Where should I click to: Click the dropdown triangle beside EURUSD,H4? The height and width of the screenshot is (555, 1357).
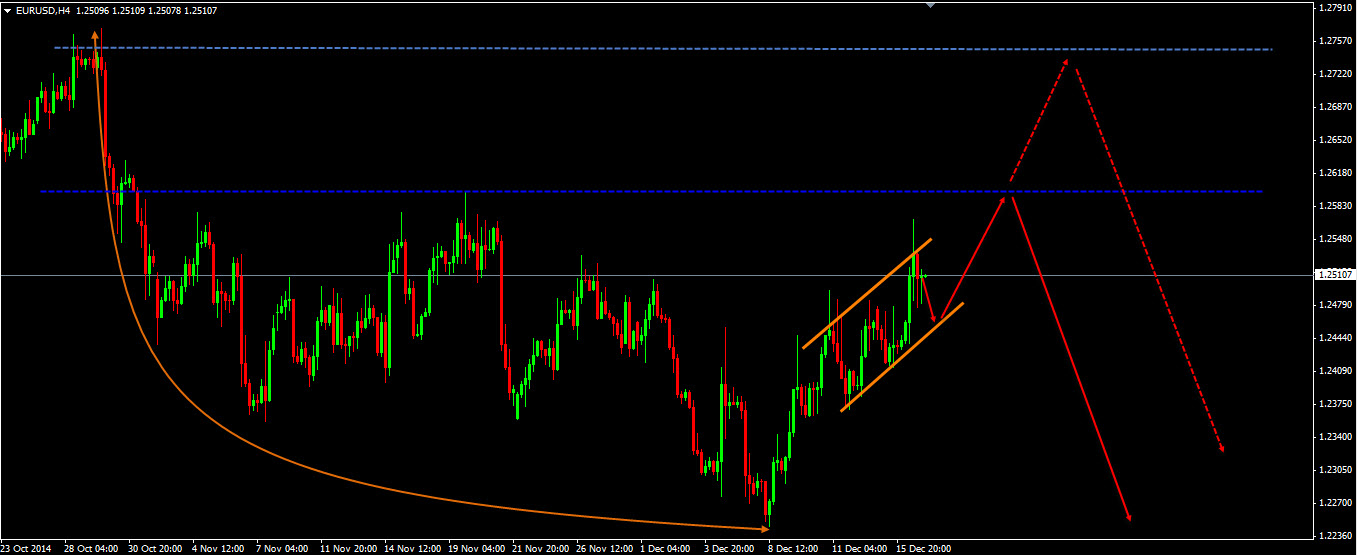(8, 10)
